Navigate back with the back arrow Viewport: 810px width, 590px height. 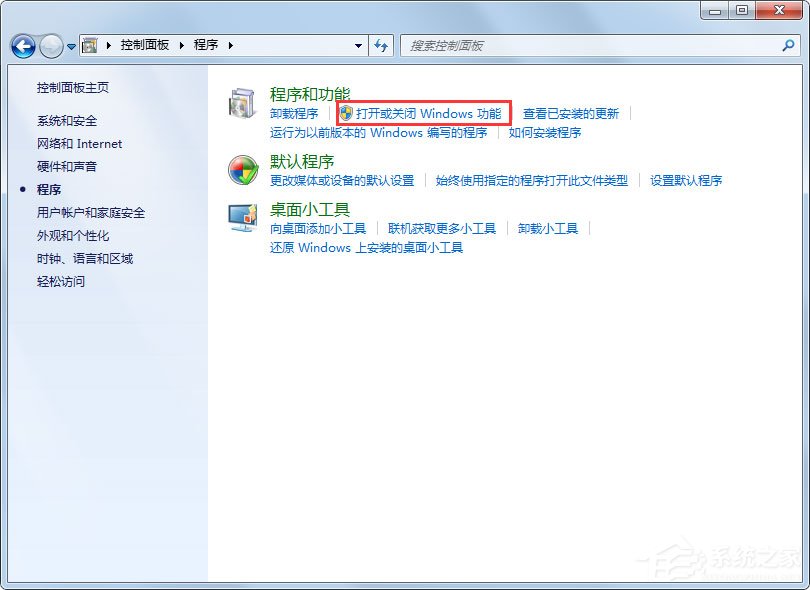tap(22, 45)
